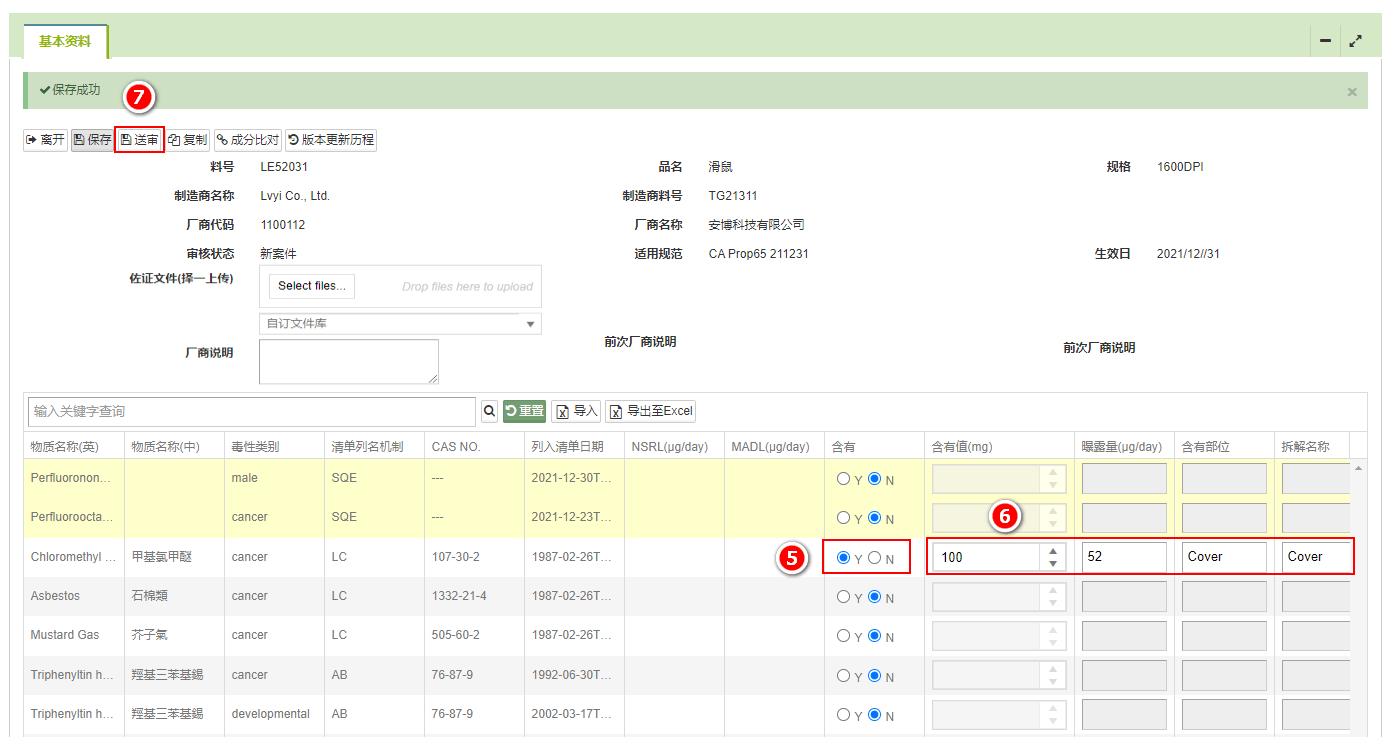Image resolution: width=1386 pixels, height=737 pixels.
Task: Select Y for first Perfluoronon... row
Action: point(844,479)
